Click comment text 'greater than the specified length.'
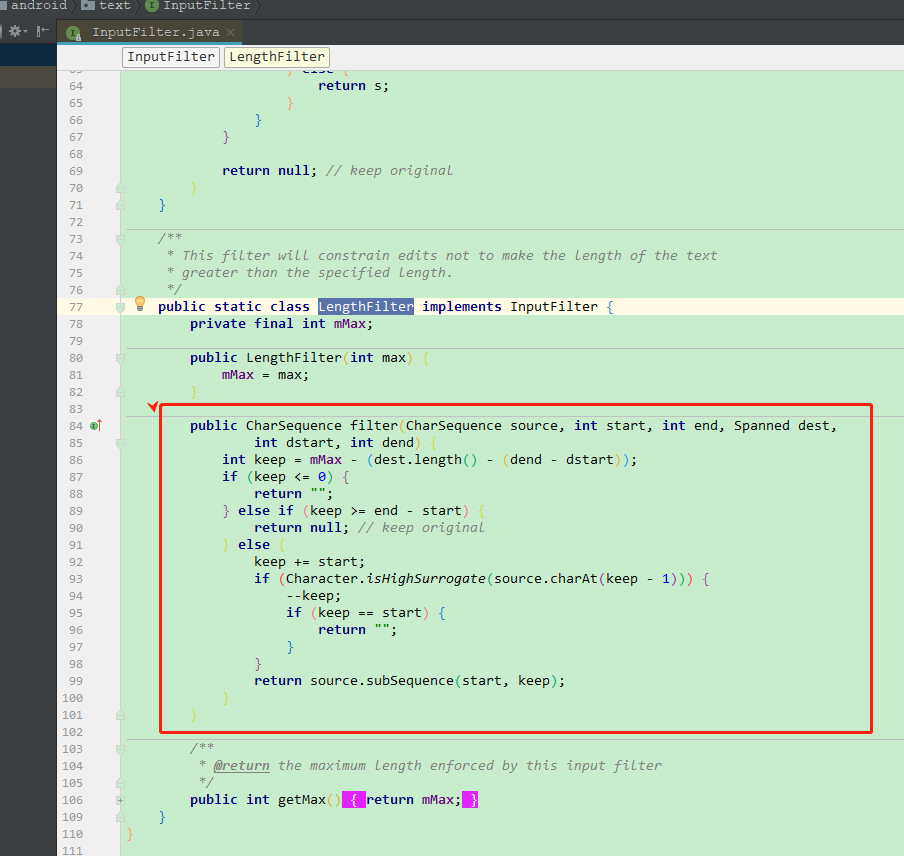 coord(317,273)
